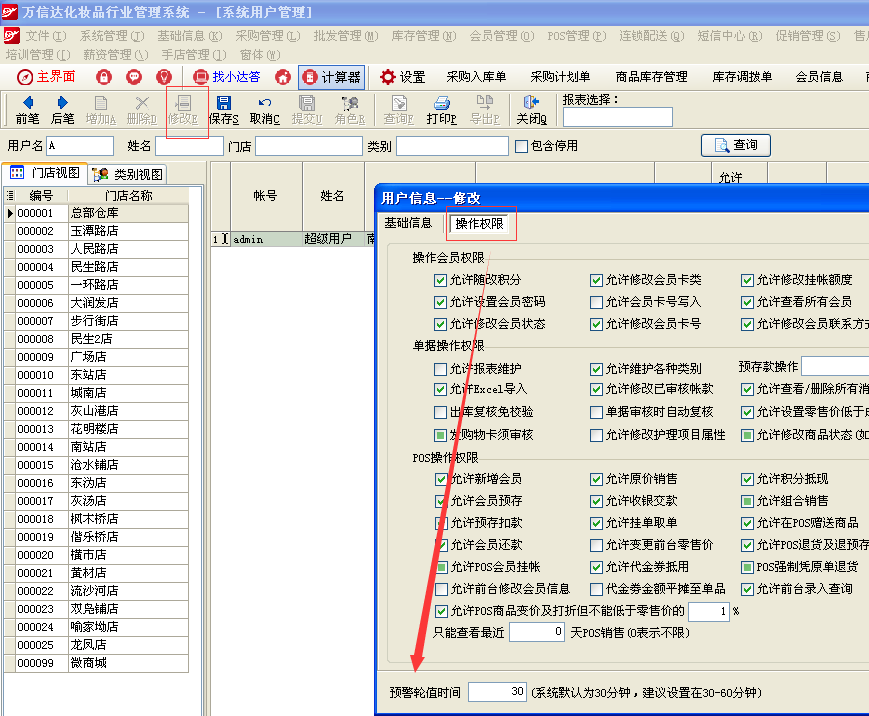
Task: Uncheck 允许随改积分
Action: tap(441, 280)
